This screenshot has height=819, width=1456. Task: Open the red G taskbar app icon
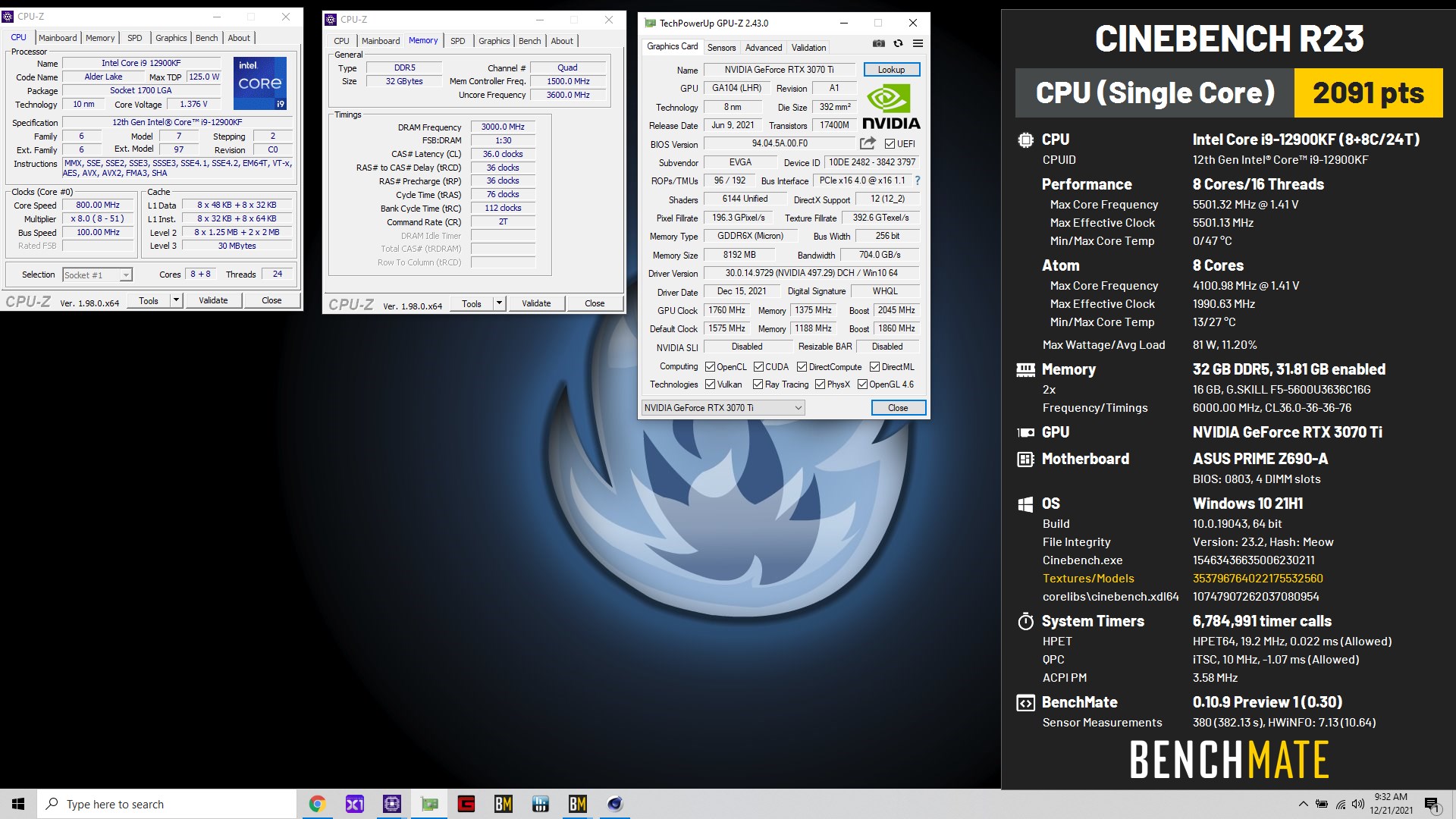point(466,804)
